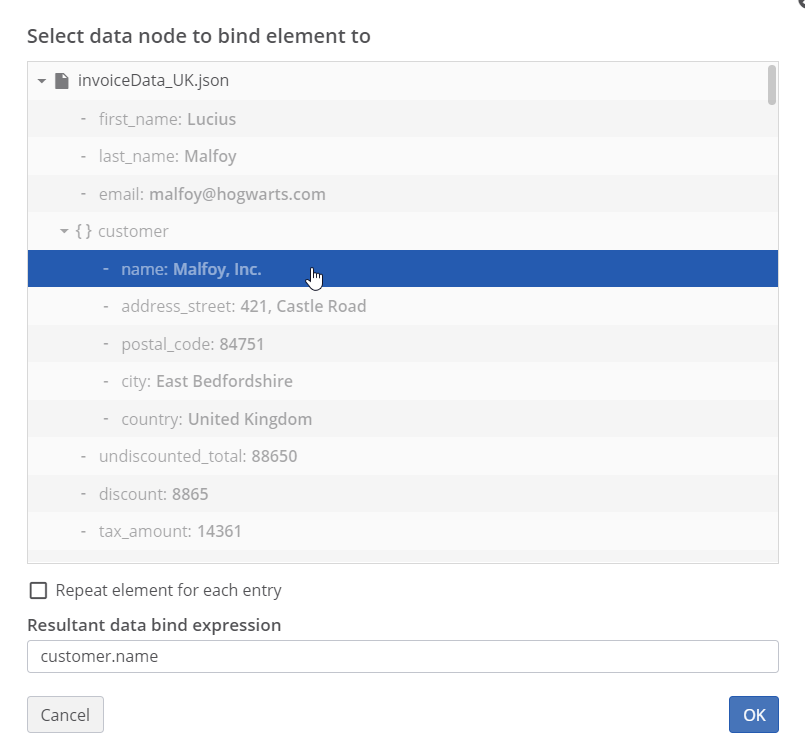Select the address_street node
The image size is (805, 756).
coord(243,306)
